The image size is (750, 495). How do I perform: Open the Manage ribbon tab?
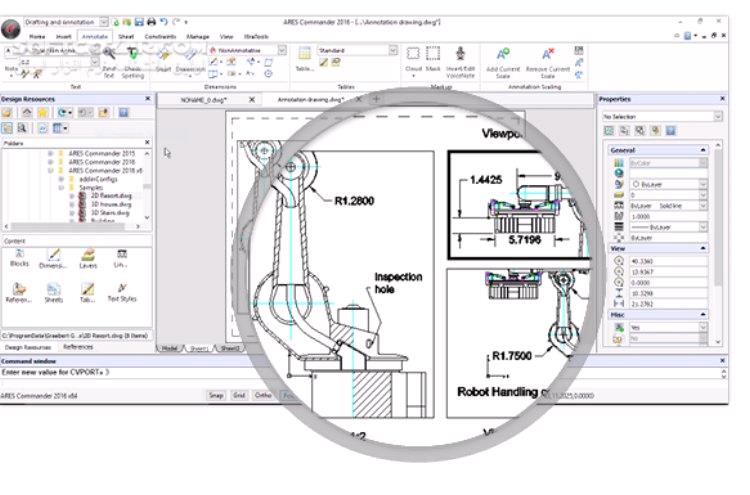[x=198, y=36]
